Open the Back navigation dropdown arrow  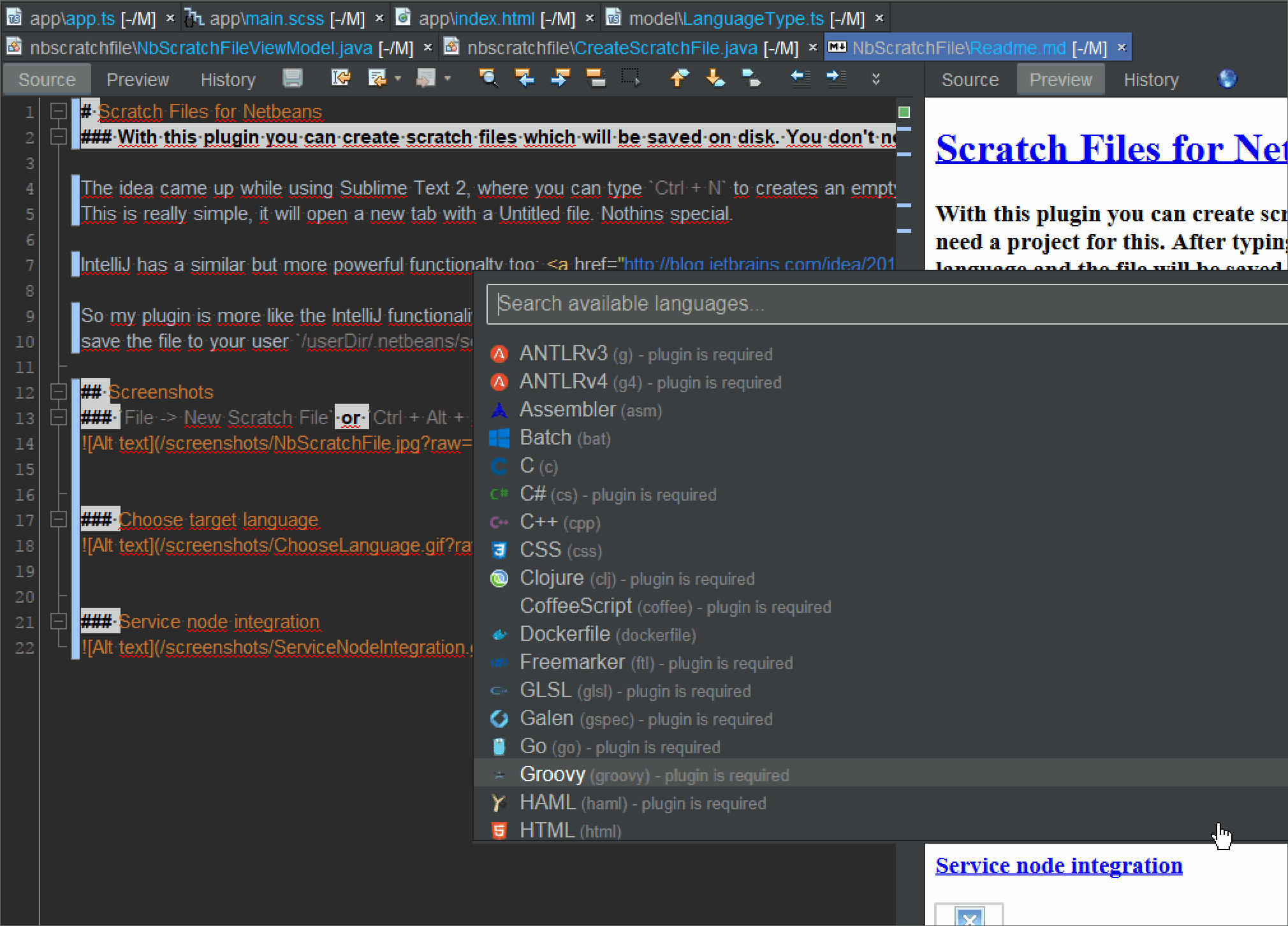point(398,78)
